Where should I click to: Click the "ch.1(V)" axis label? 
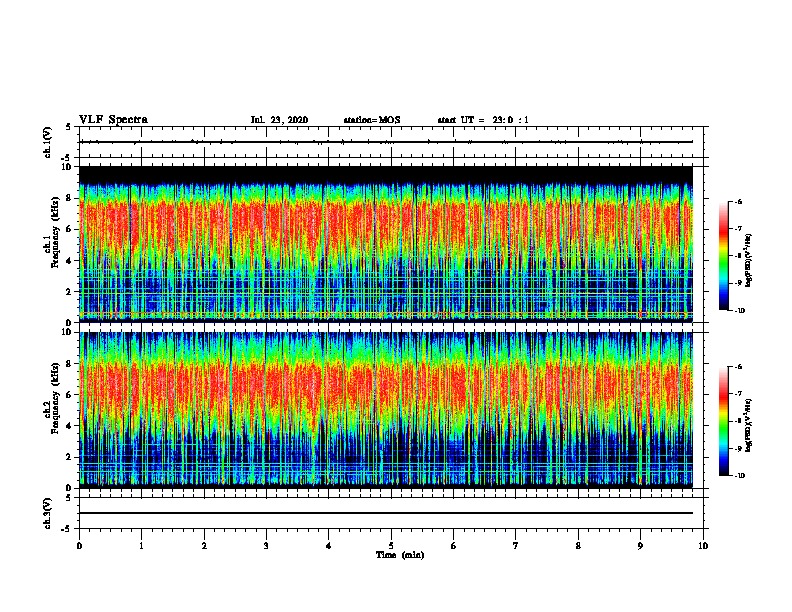pos(48,142)
